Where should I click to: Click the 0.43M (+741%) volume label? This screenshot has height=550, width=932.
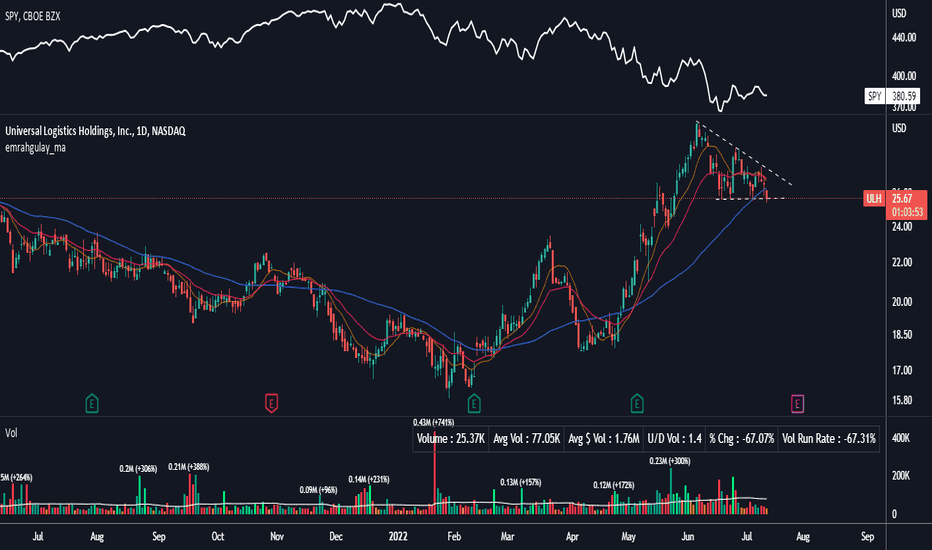pos(434,422)
